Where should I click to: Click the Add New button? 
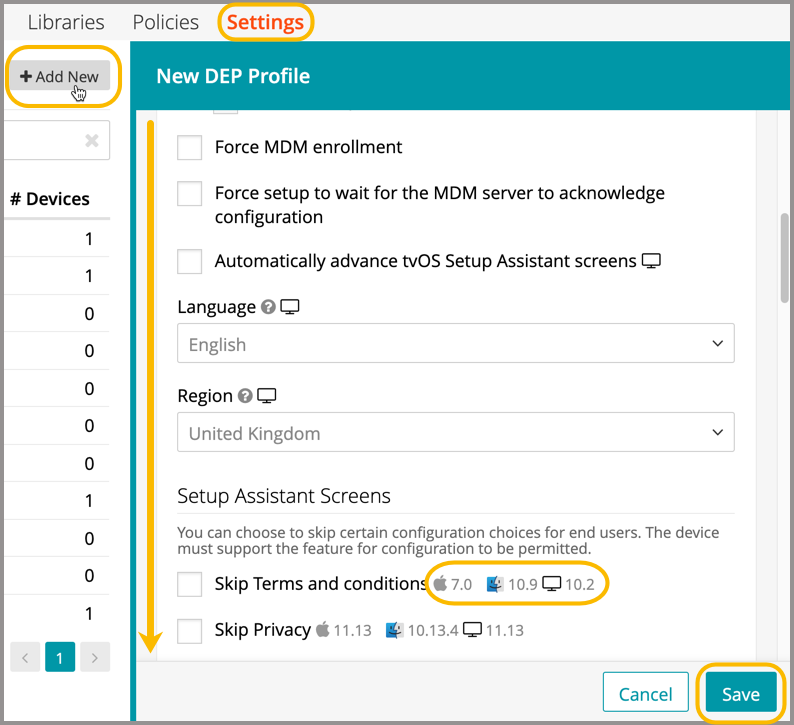[x=60, y=77]
